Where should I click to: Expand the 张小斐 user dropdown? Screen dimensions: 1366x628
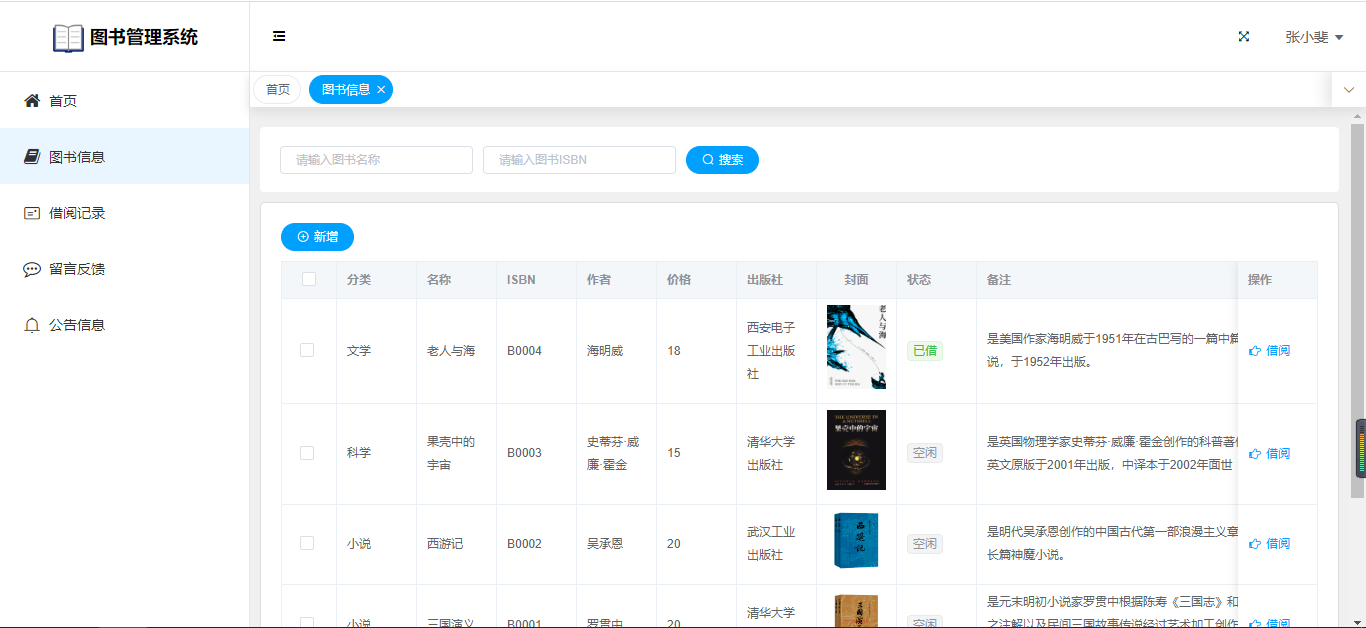click(x=1313, y=37)
